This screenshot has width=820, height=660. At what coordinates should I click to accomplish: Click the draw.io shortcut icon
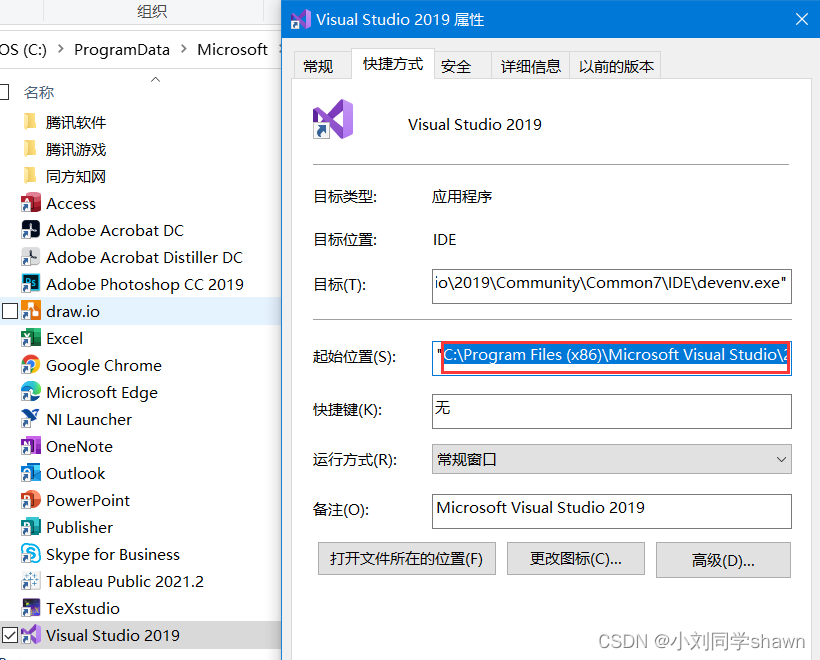31,311
